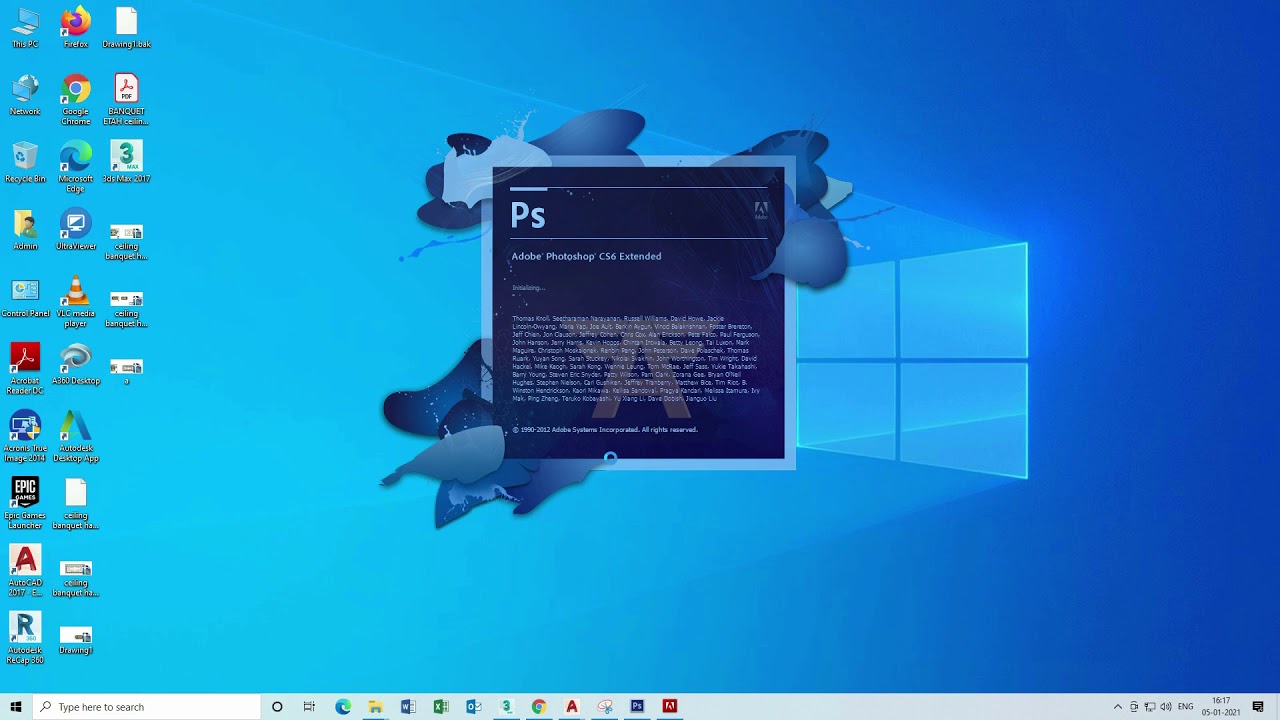Screen dimensions: 1280x720
Task: Open Snipping Tool from the taskbar
Action: click(605, 707)
